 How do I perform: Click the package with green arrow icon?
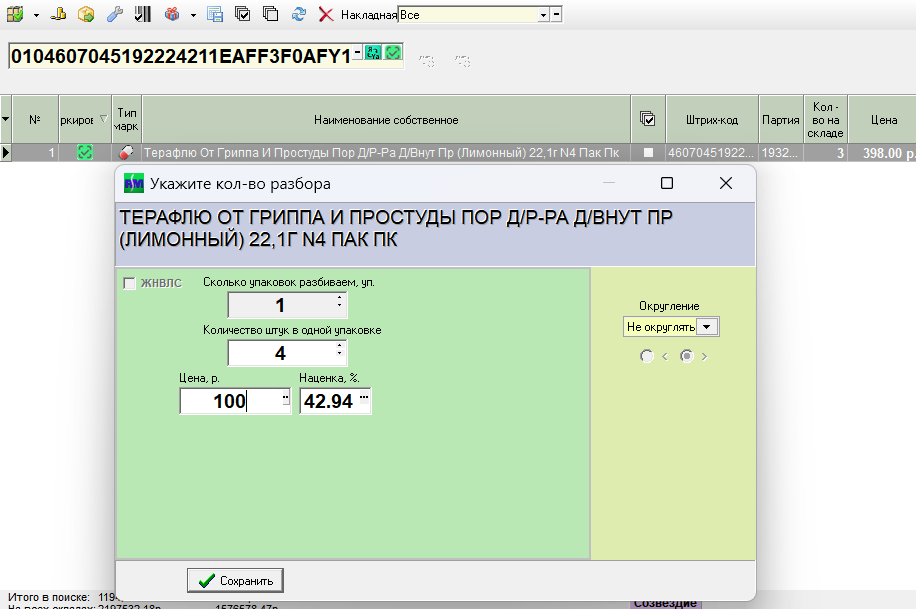coord(86,14)
